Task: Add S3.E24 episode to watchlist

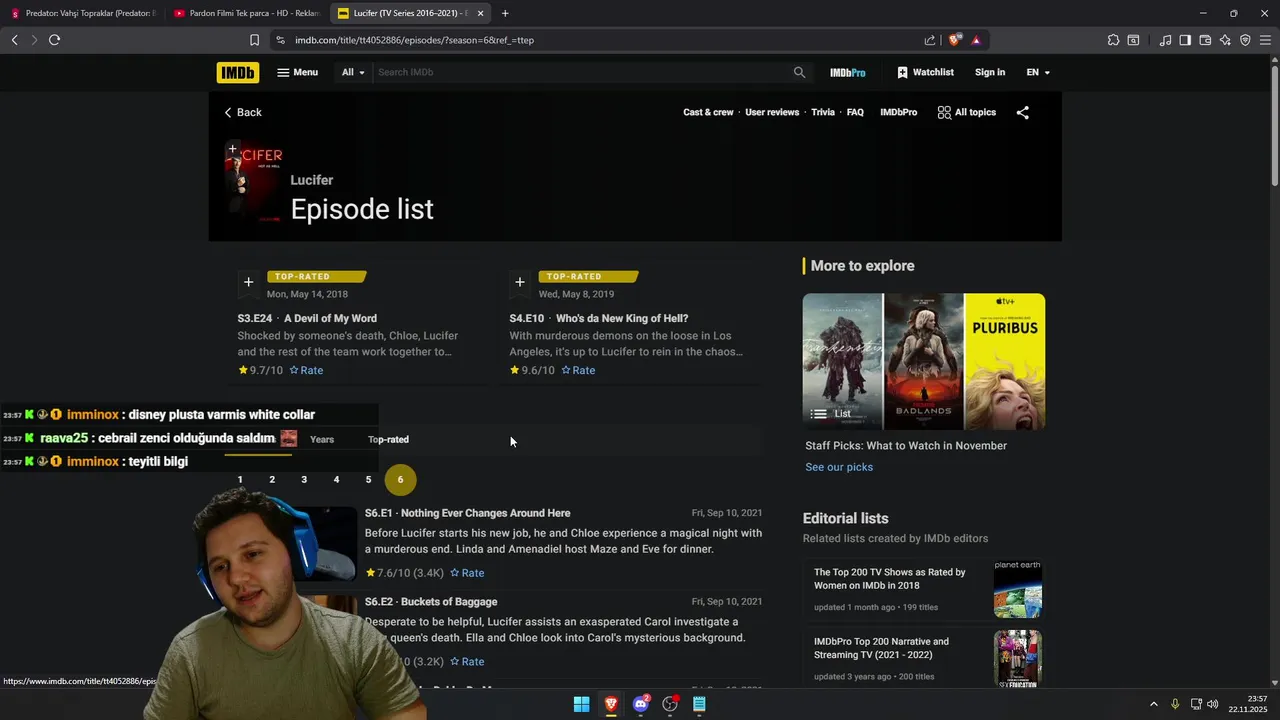Action: pyautogui.click(x=248, y=282)
